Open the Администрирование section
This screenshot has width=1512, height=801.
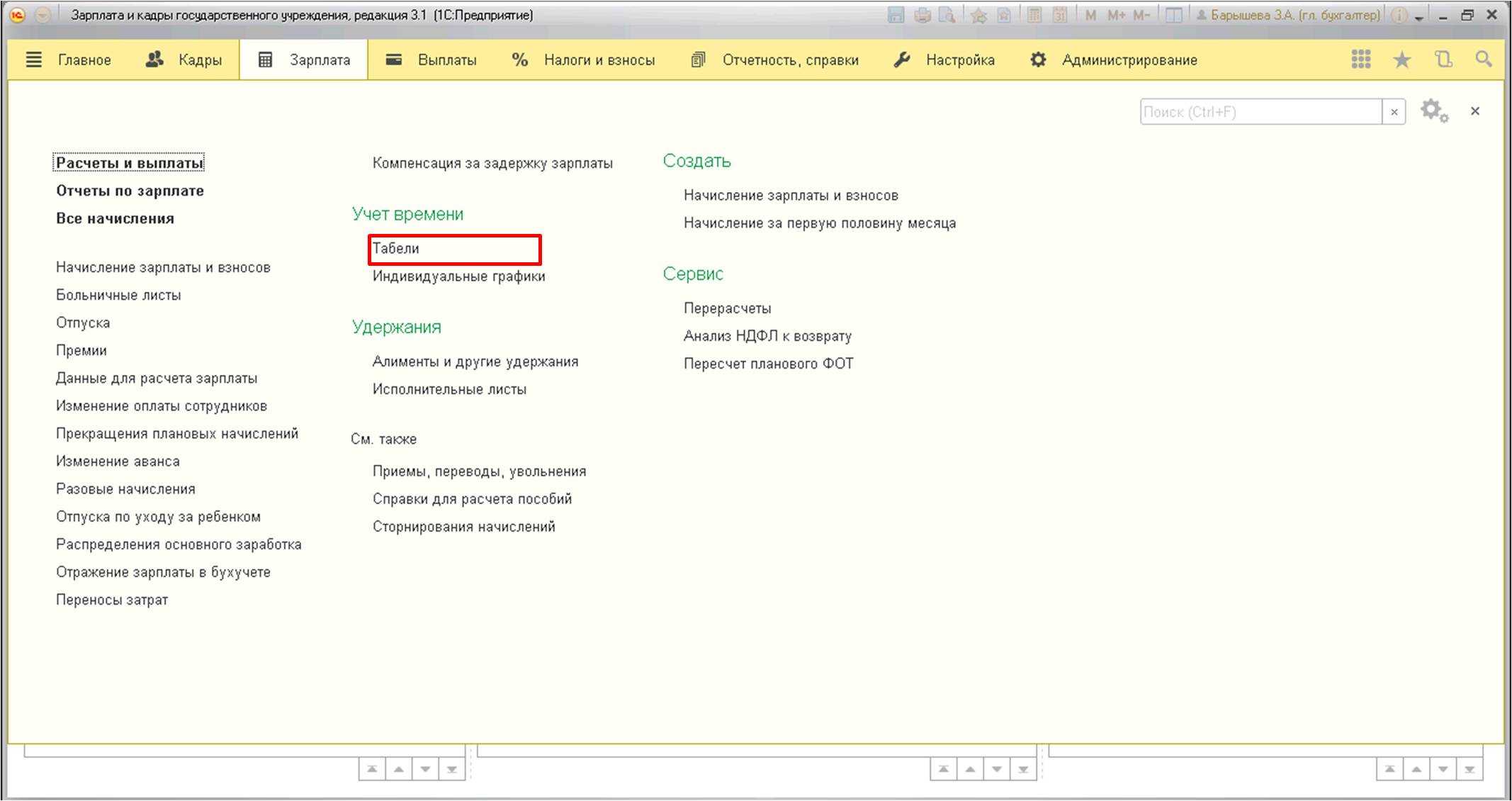(1114, 60)
